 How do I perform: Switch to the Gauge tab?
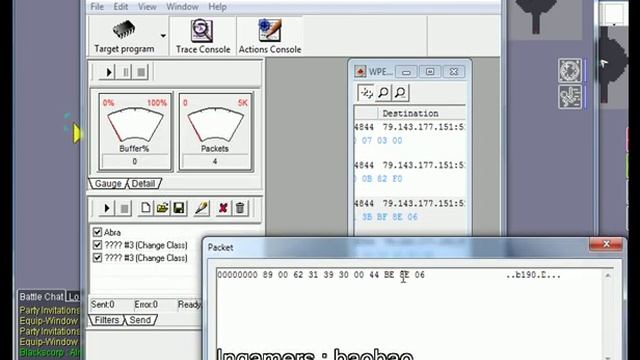click(108, 184)
